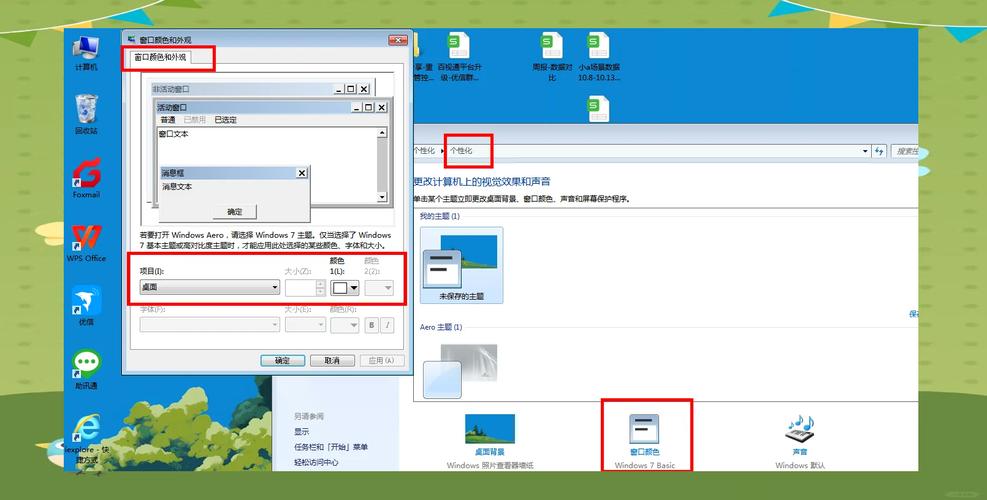The image size is (987, 500).
Task: Open the 窗口颜色 Windows 7 Basic icon
Action: coord(645,430)
